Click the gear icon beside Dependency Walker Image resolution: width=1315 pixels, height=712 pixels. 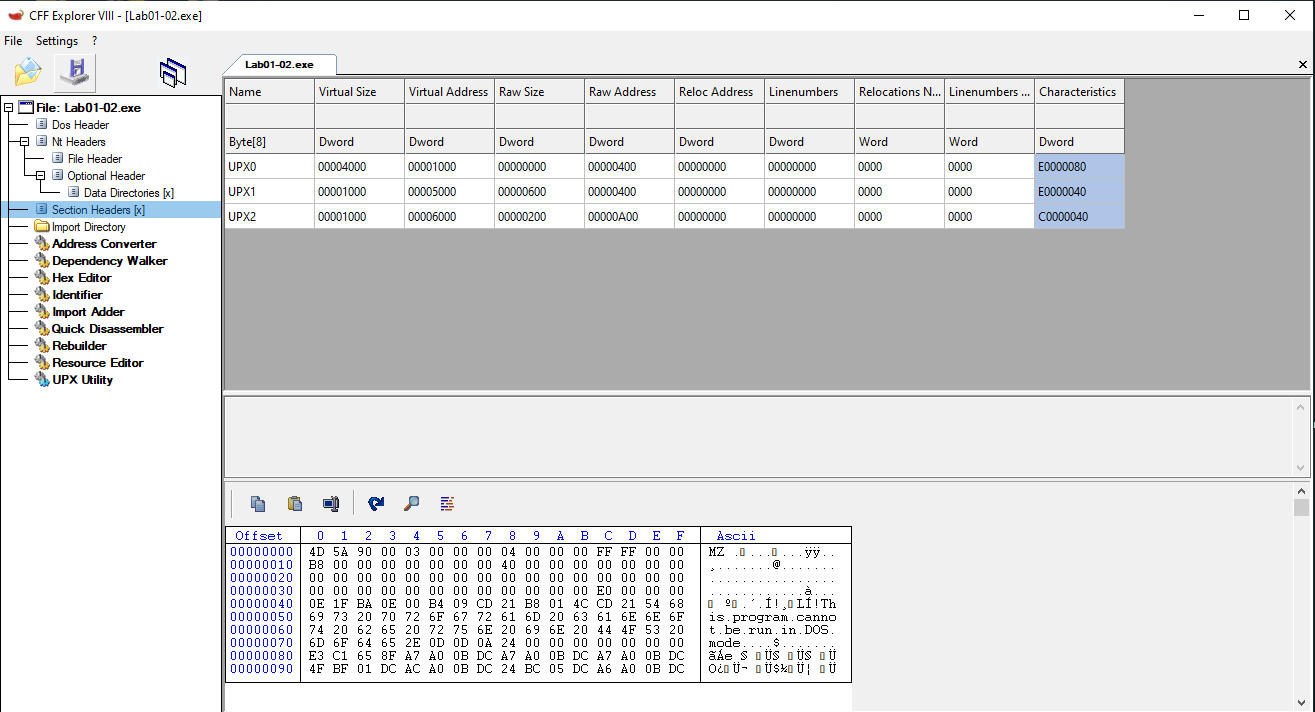click(x=42, y=261)
